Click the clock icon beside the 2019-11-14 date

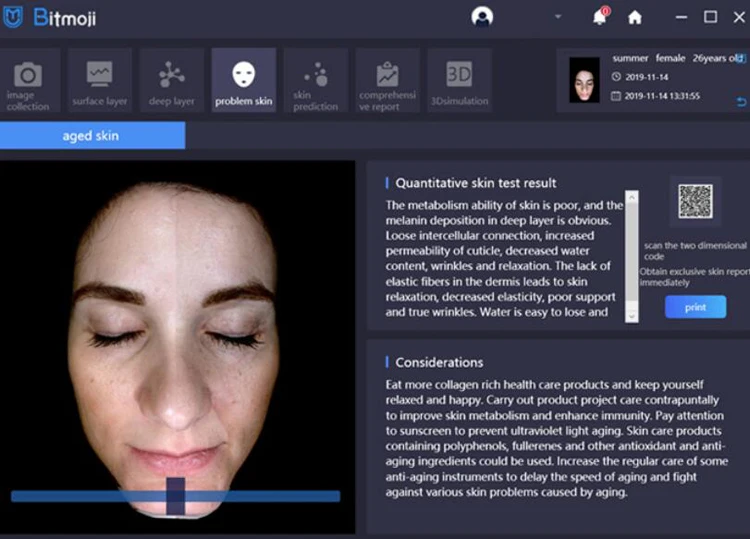[x=616, y=77]
